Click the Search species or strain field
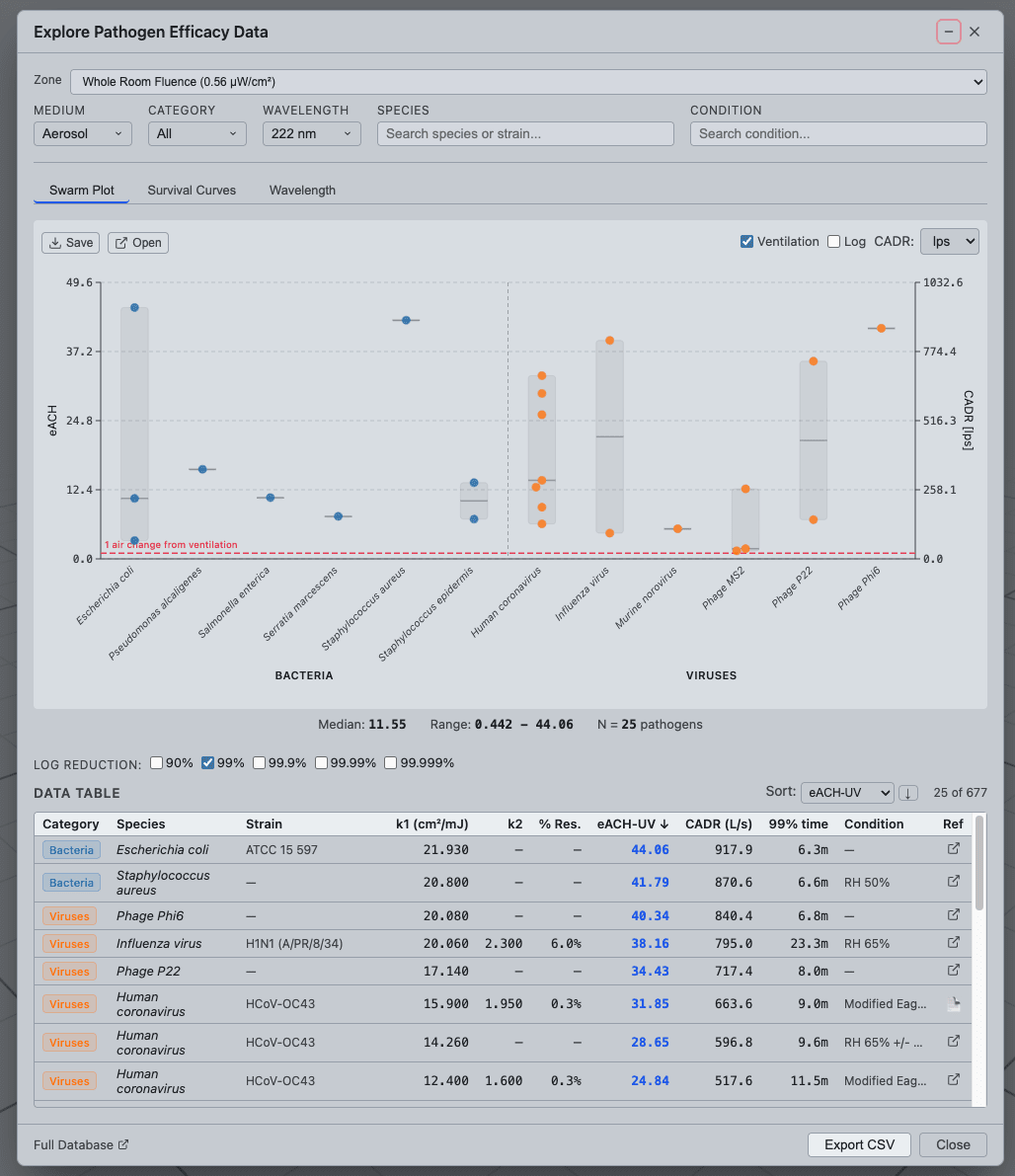Image resolution: width=1015 pixels, height=1176 pixels. [525, 133]
